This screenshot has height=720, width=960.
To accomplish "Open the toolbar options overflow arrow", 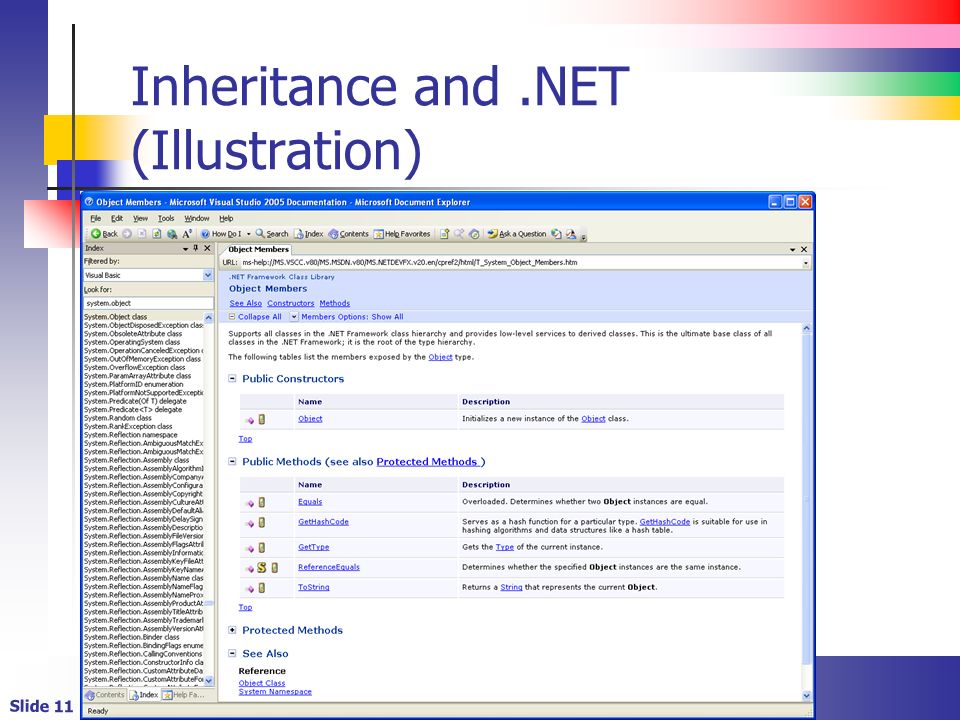I will (x=583, y=236).
